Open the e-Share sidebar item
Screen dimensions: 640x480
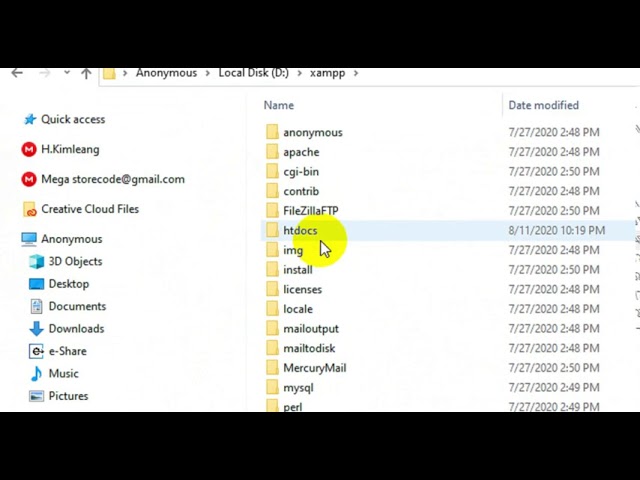coord(67,351)
